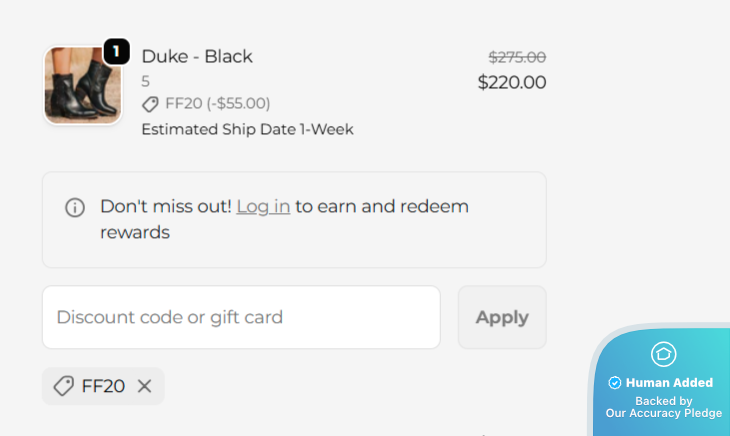The height and width of the screenshot is (436, 730).
Task: Click the Estimated Ship Date 1-Week text
Action: [247, 129]
